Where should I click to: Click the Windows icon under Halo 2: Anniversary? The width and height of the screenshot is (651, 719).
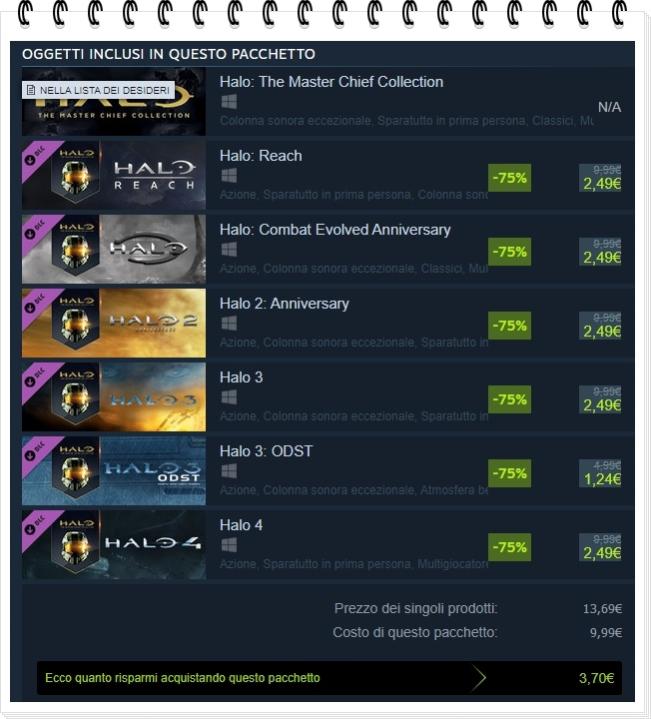(x=229, y=323)
